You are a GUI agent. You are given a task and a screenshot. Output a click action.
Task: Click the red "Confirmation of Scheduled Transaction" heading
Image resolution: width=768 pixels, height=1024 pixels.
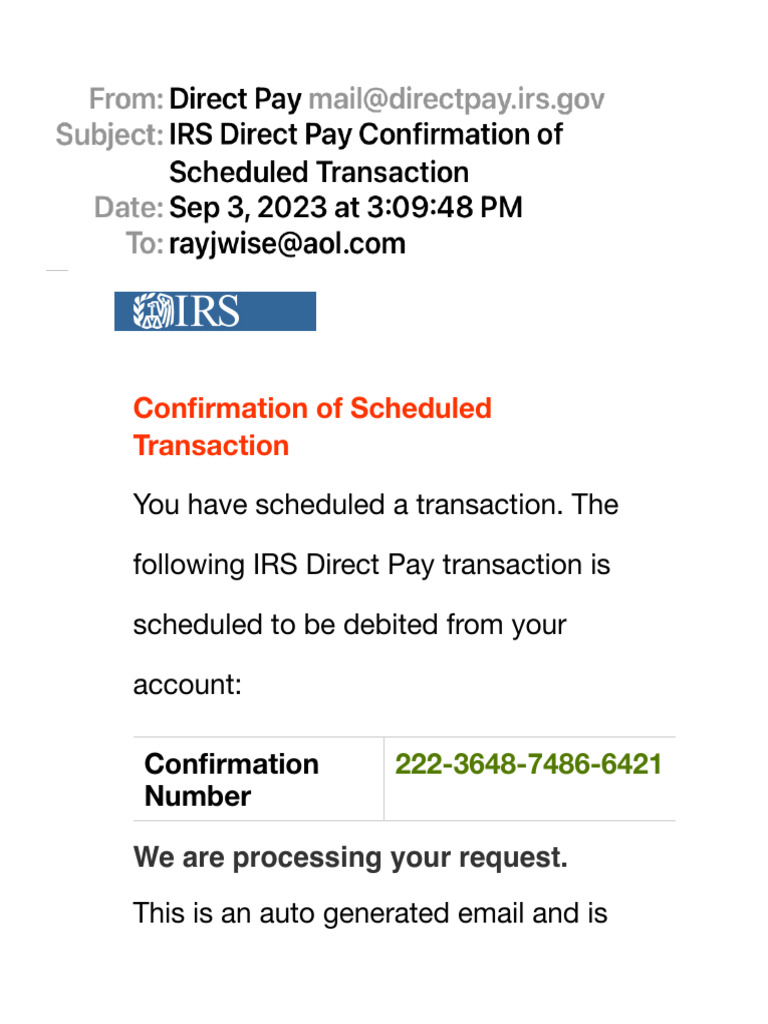pyautogui.click(x=312, y=426)
